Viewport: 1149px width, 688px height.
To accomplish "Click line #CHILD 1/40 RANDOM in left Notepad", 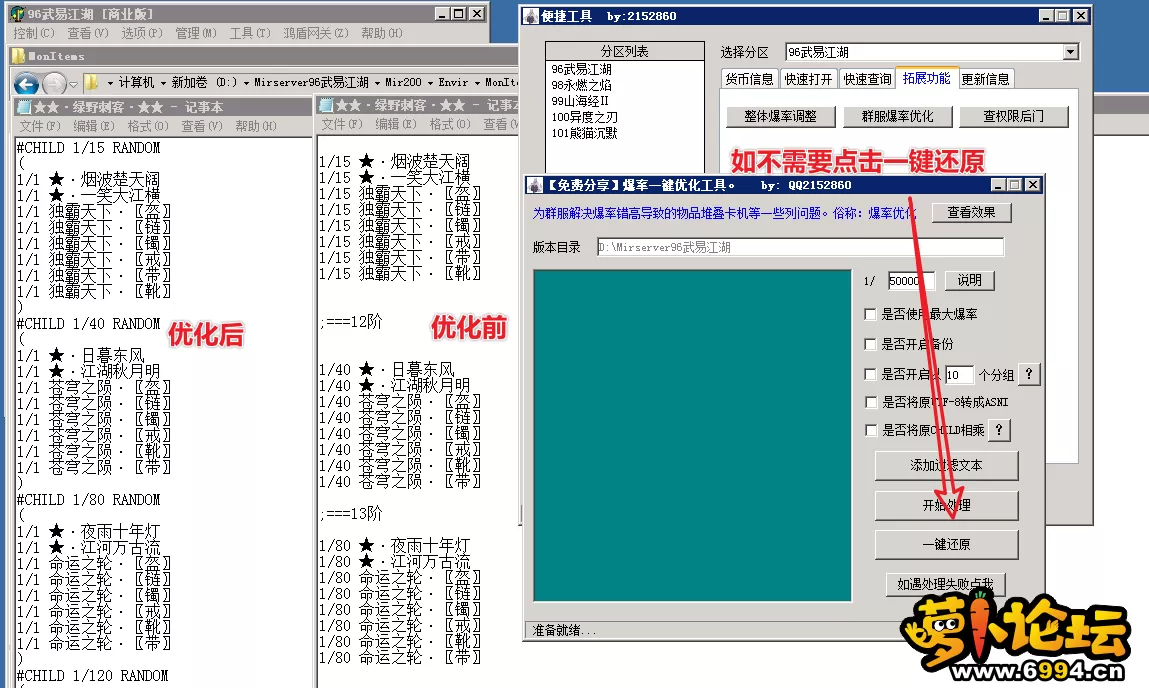I will (x=89, y=324).
